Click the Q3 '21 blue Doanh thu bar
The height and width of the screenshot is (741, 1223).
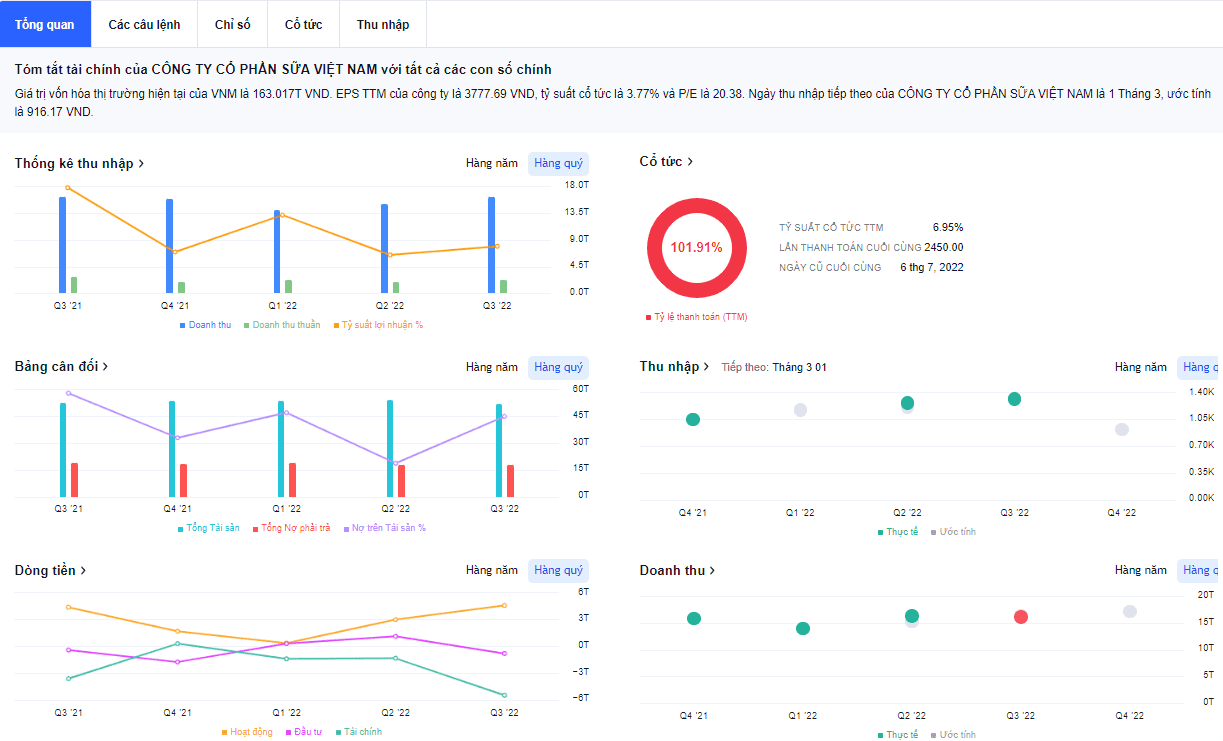[62, 245]
